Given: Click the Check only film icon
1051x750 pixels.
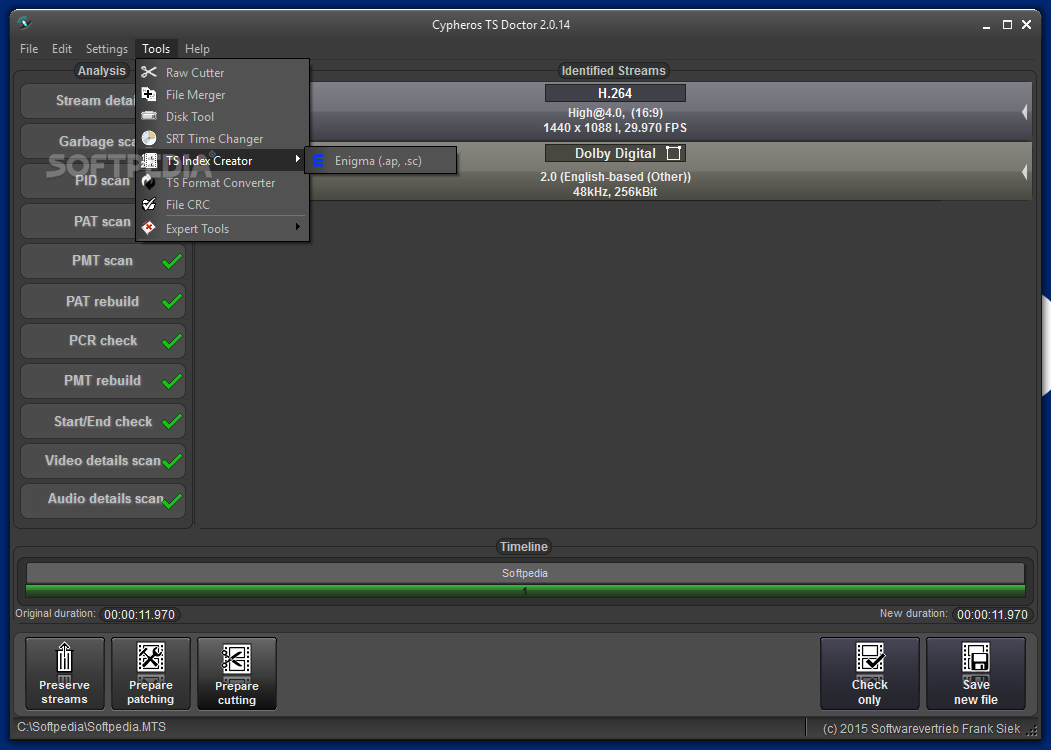Looking at the screenshot, I should (x=870, y=658).
